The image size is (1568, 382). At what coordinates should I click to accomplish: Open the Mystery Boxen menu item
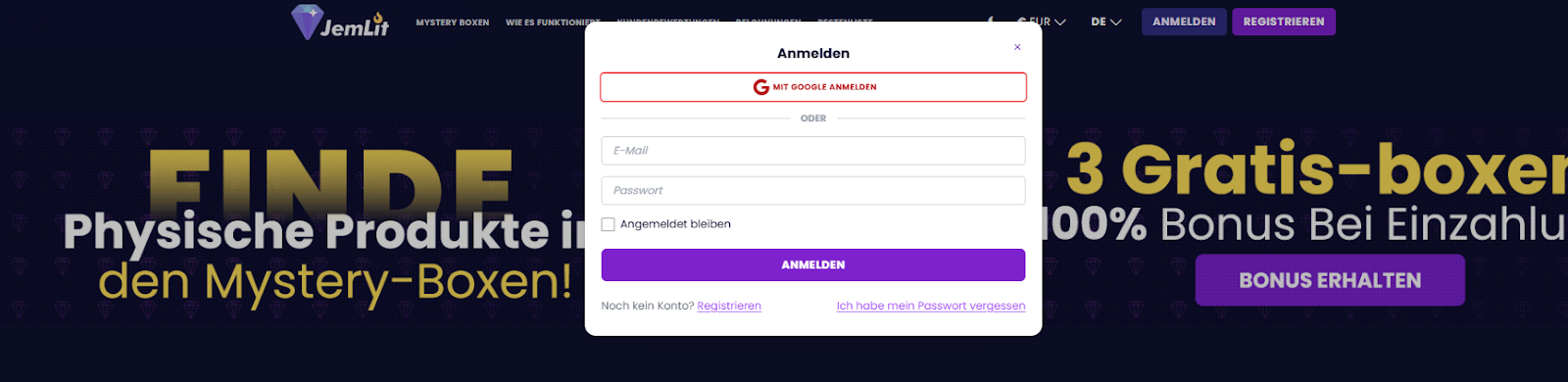click(452, 23)
